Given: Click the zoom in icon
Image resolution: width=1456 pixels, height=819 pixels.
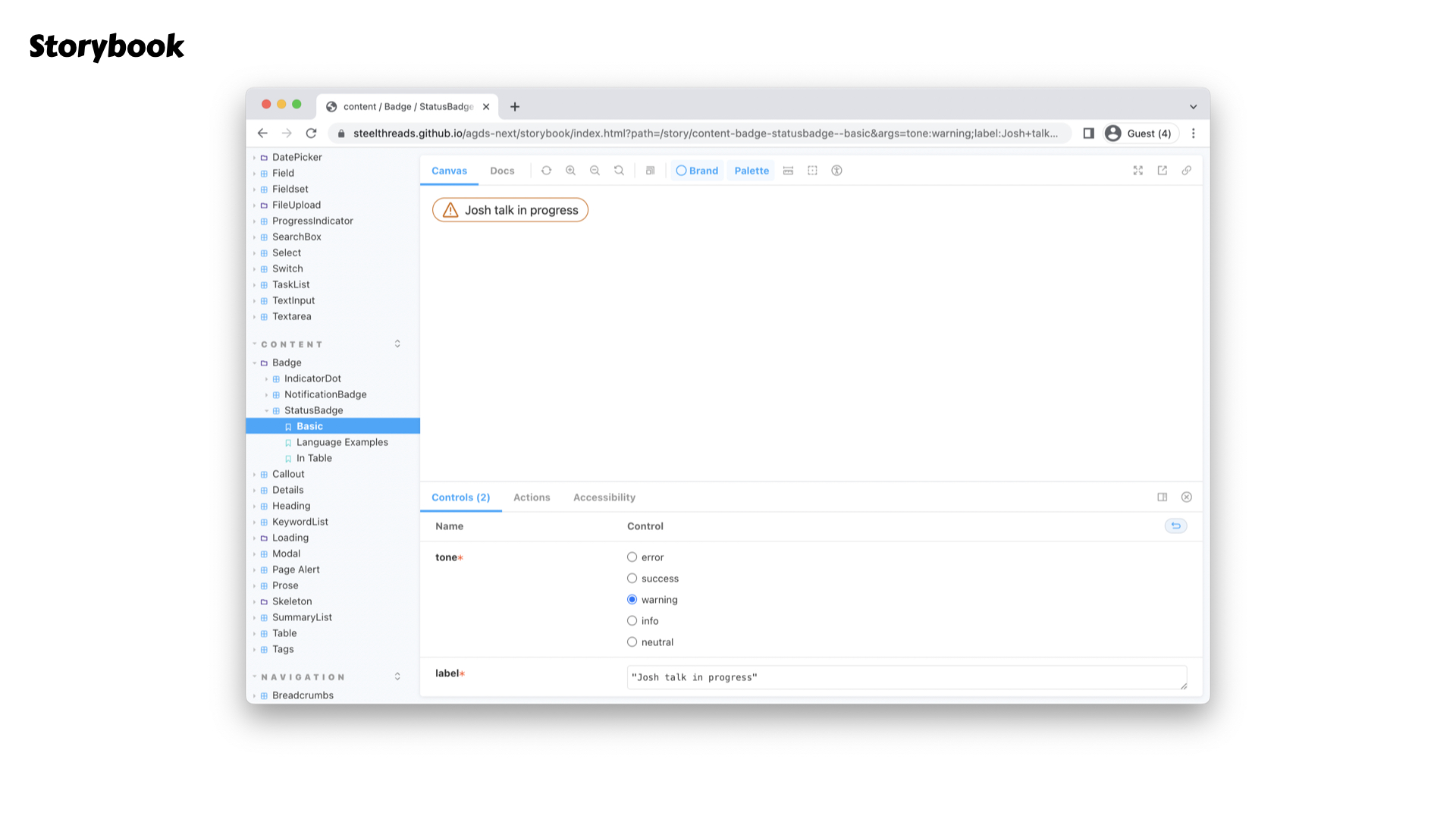Looking at the screenshot, I should click(570, 171).
